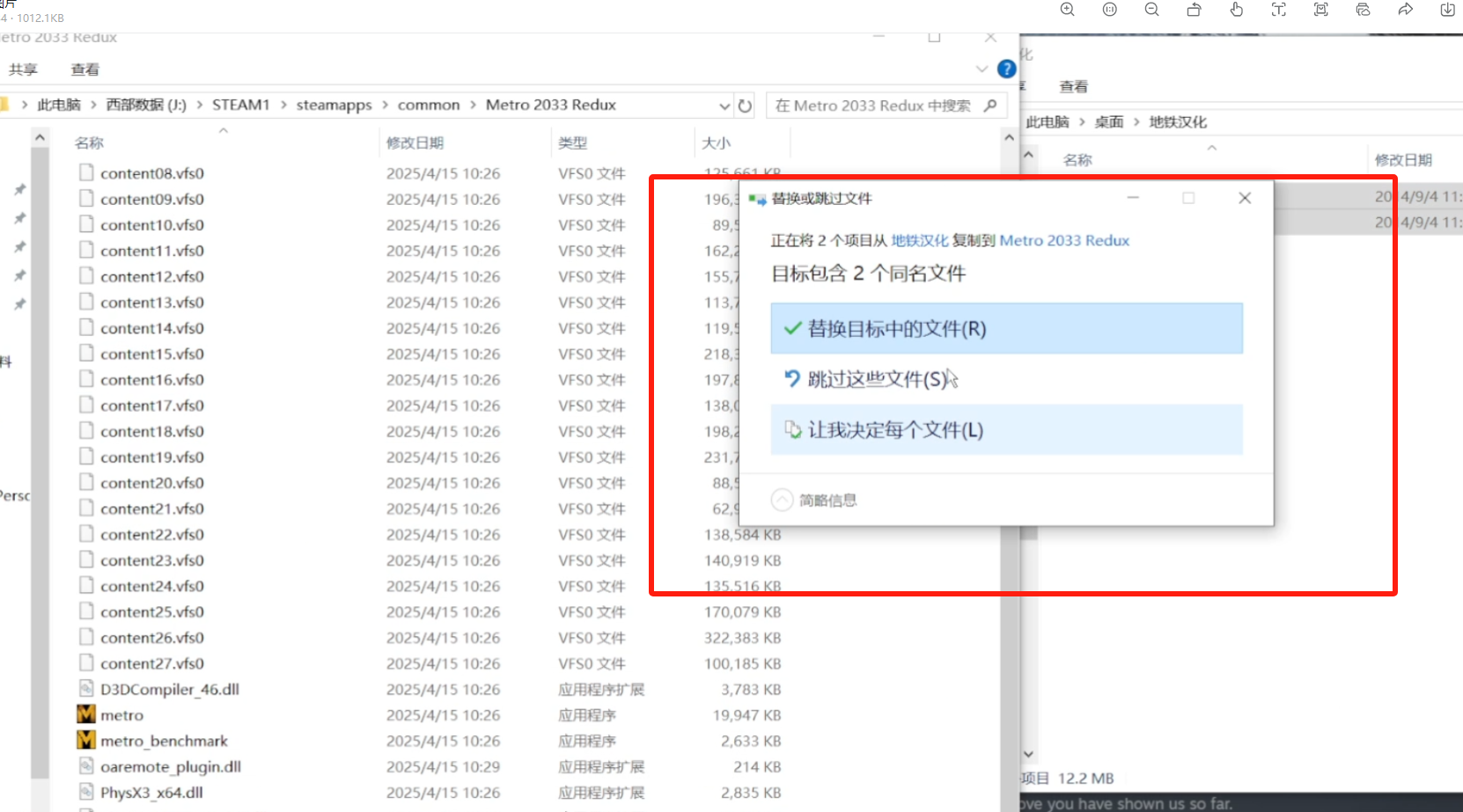Sort by 名称 column in Metro window
This screenshot has width=1463, height=812.
[89, 143]
